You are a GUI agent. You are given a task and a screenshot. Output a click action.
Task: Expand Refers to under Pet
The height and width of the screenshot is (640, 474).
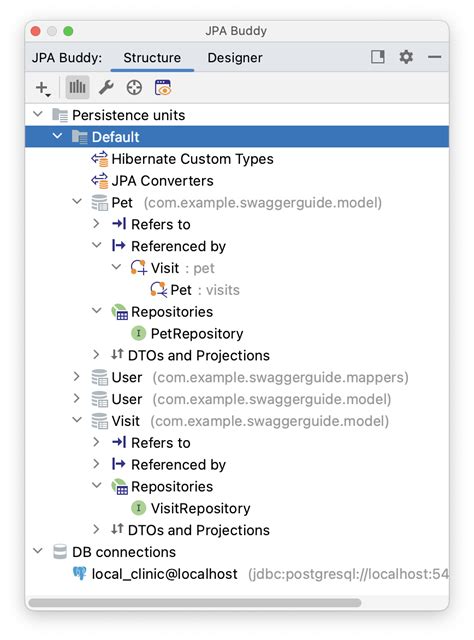(96, 223)
